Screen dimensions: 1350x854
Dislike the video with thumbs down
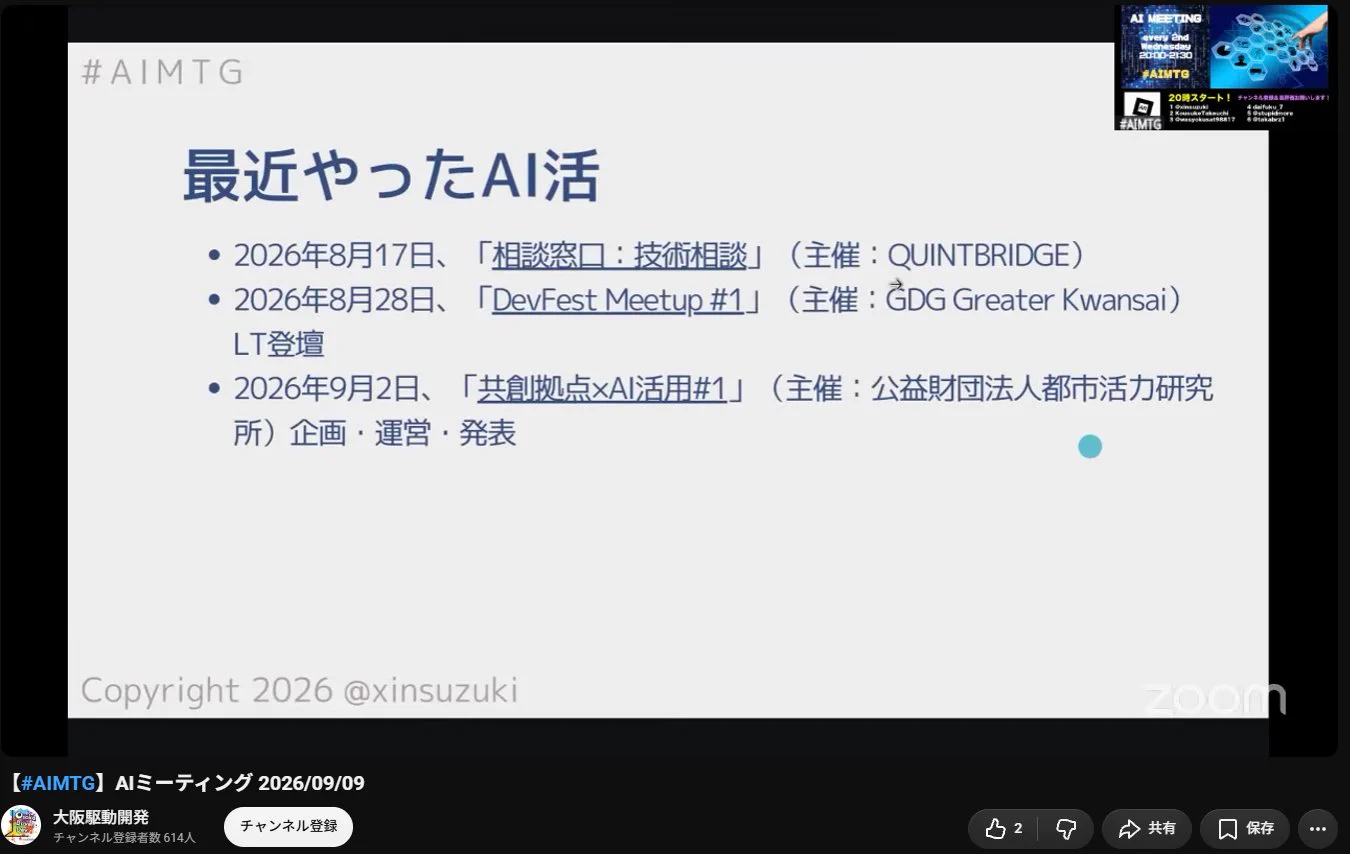click(x=1066, y=828)
